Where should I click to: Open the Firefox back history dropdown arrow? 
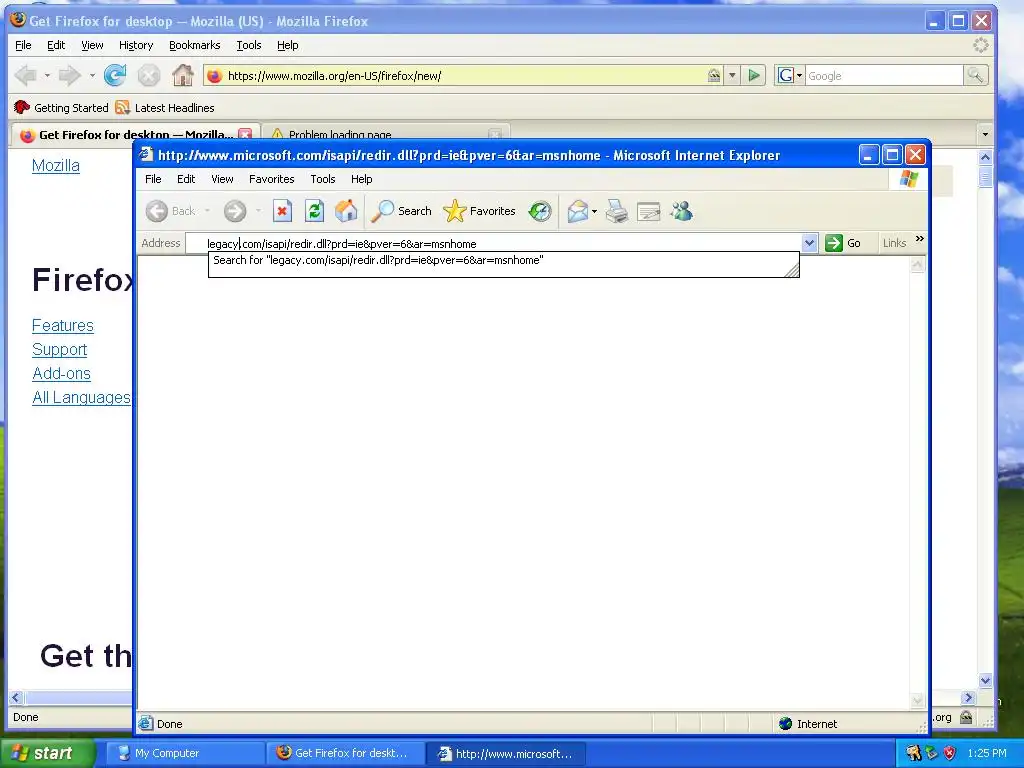47,76
